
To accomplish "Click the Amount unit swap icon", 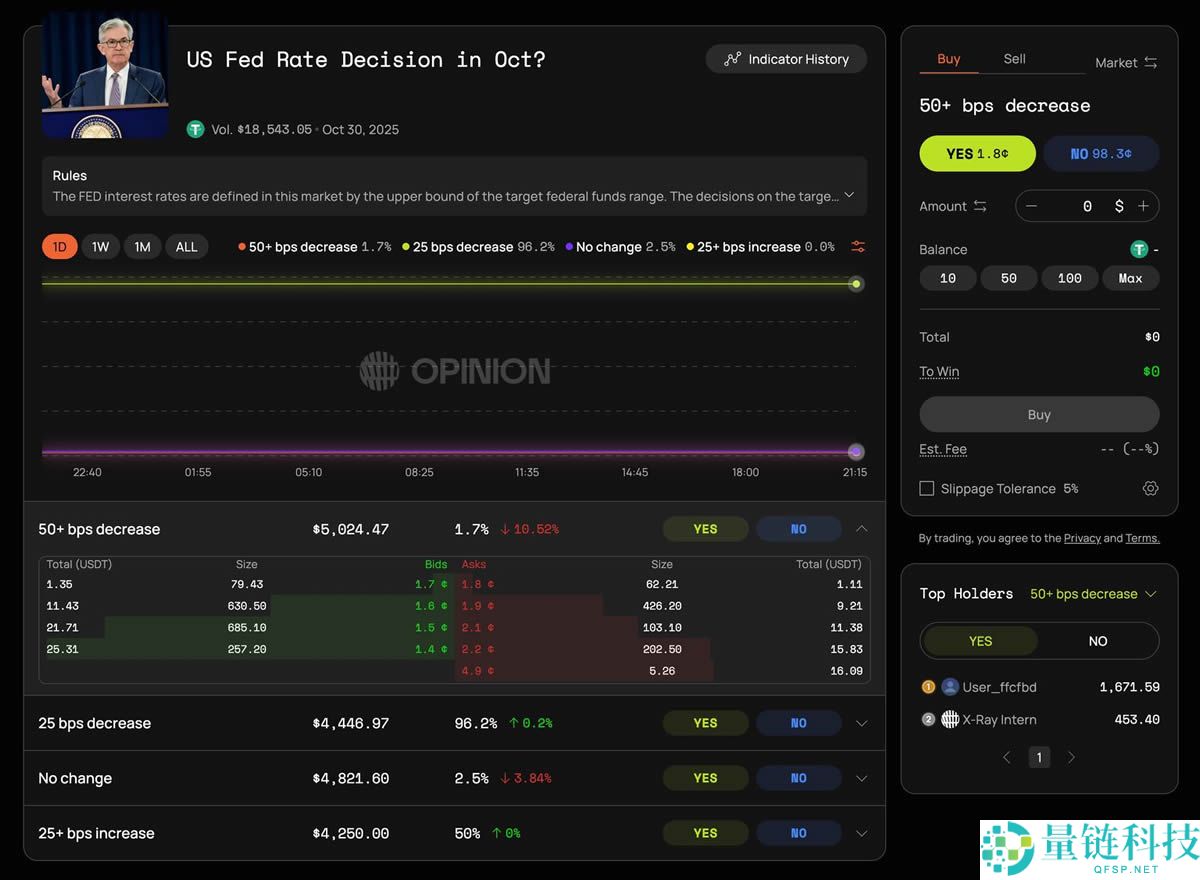I will pyautogui.click(x=980, y=206).
